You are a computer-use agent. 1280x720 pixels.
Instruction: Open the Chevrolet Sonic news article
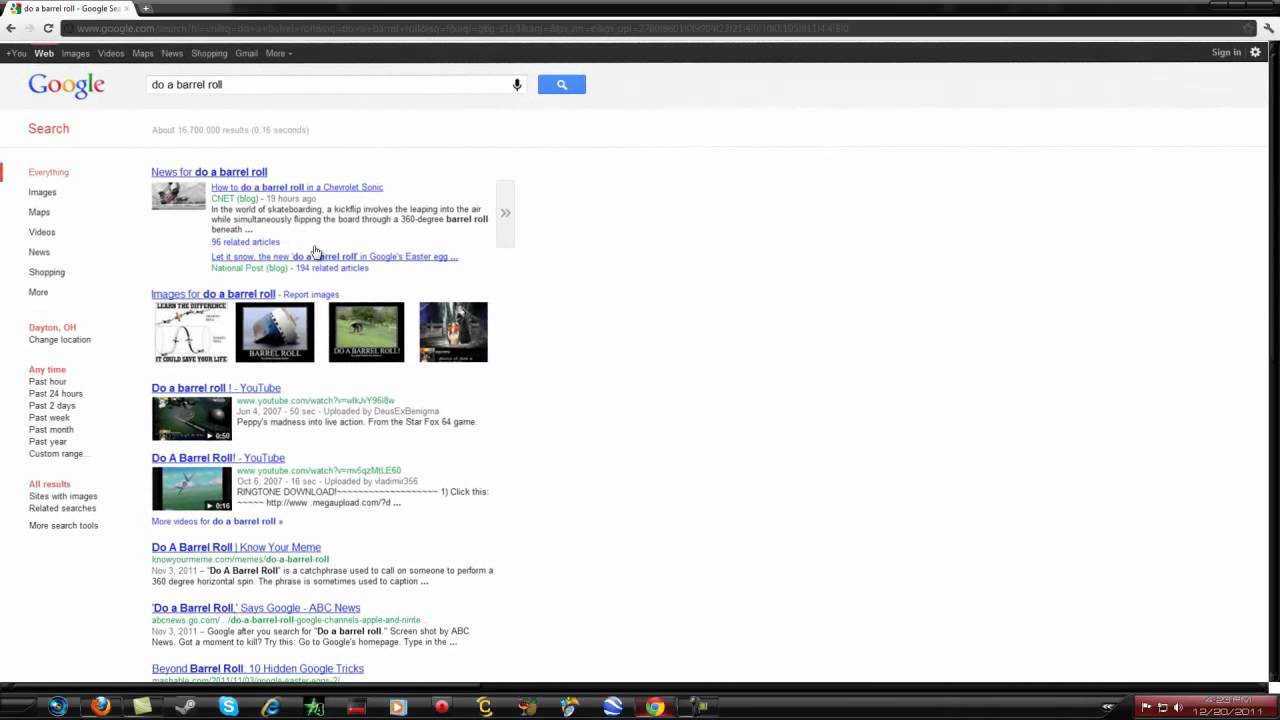click(297, 187)
